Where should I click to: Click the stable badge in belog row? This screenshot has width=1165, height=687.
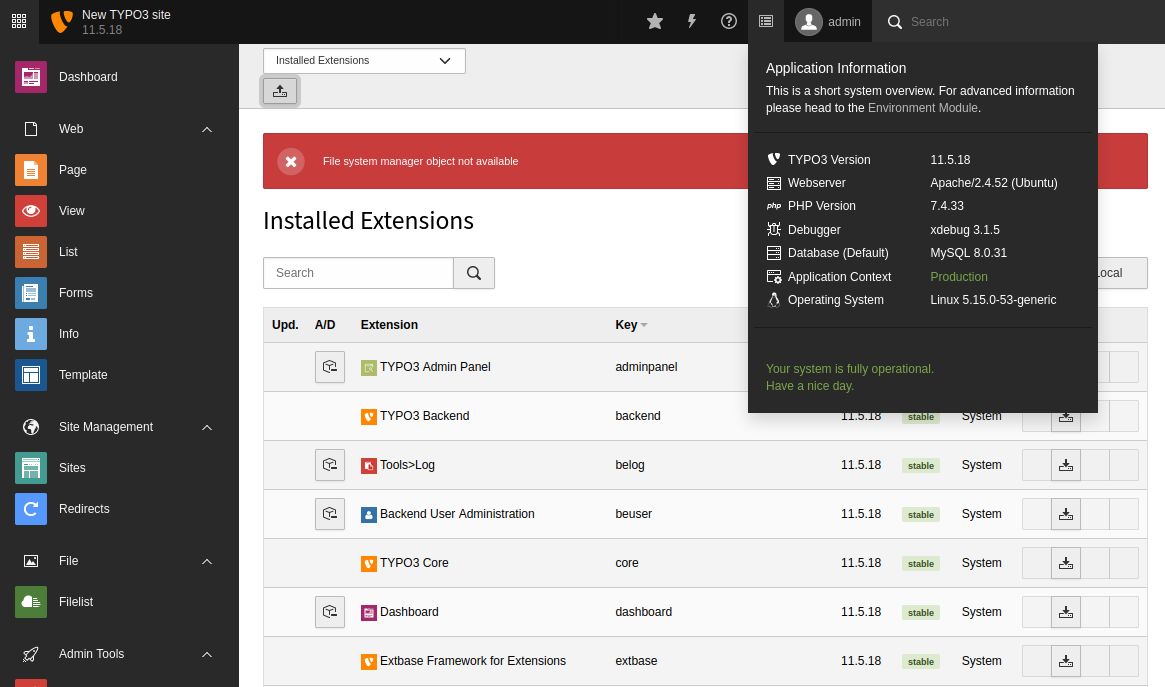tap(921, 466)
